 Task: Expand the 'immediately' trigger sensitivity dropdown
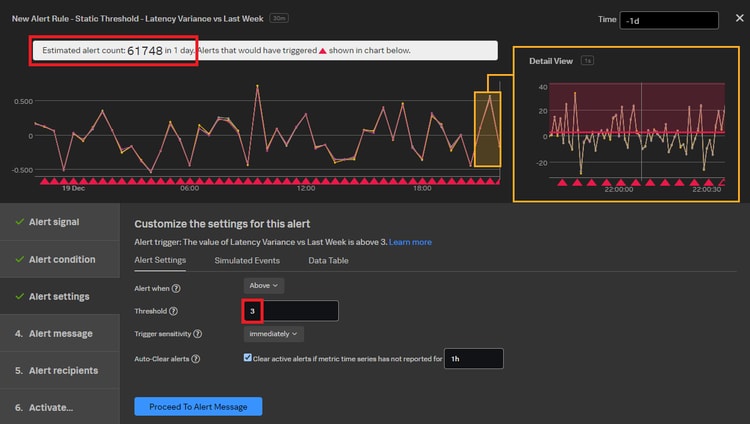[x=273, y=334]
